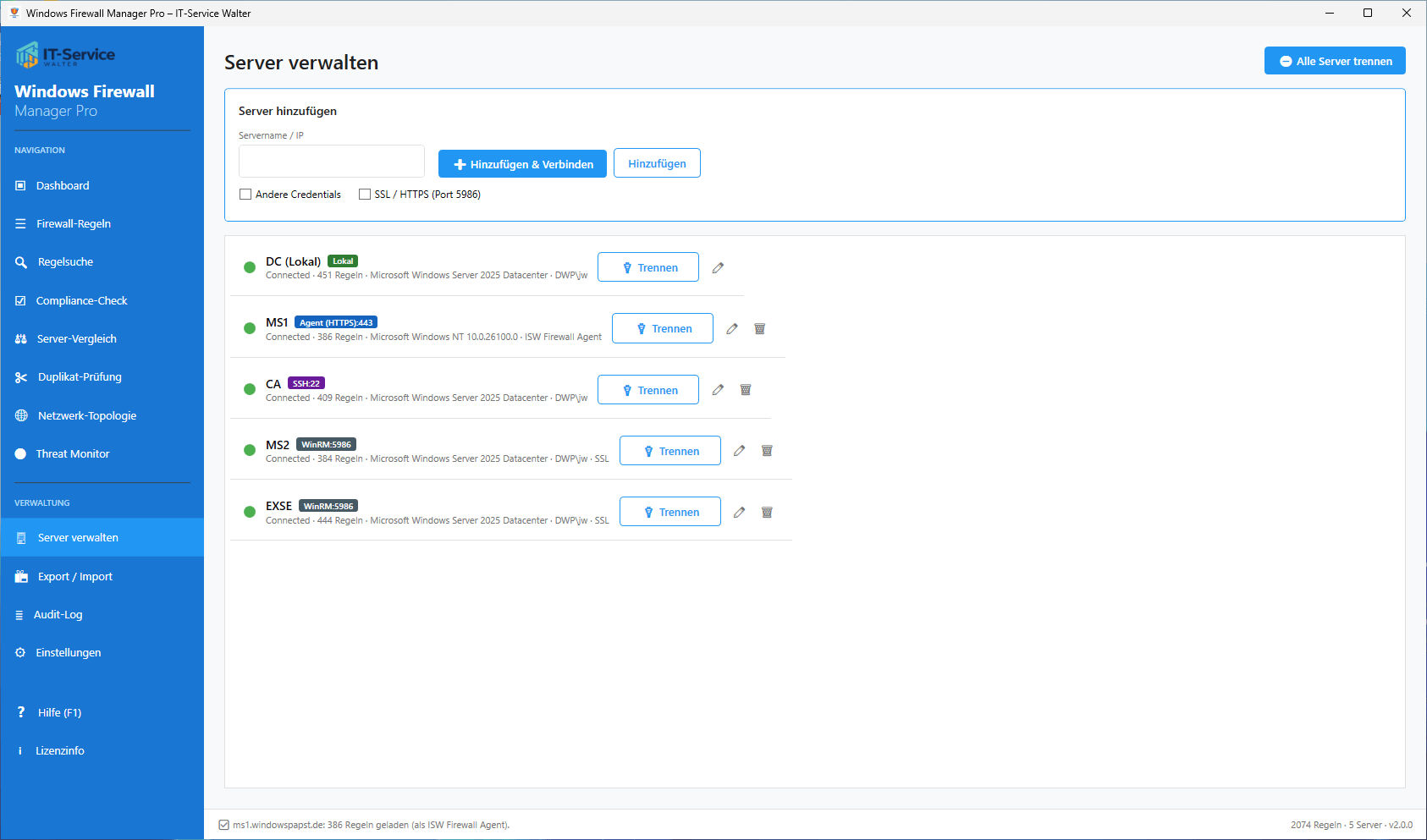Click the trash icon for MS2
1427x840 pixels.
767,451
